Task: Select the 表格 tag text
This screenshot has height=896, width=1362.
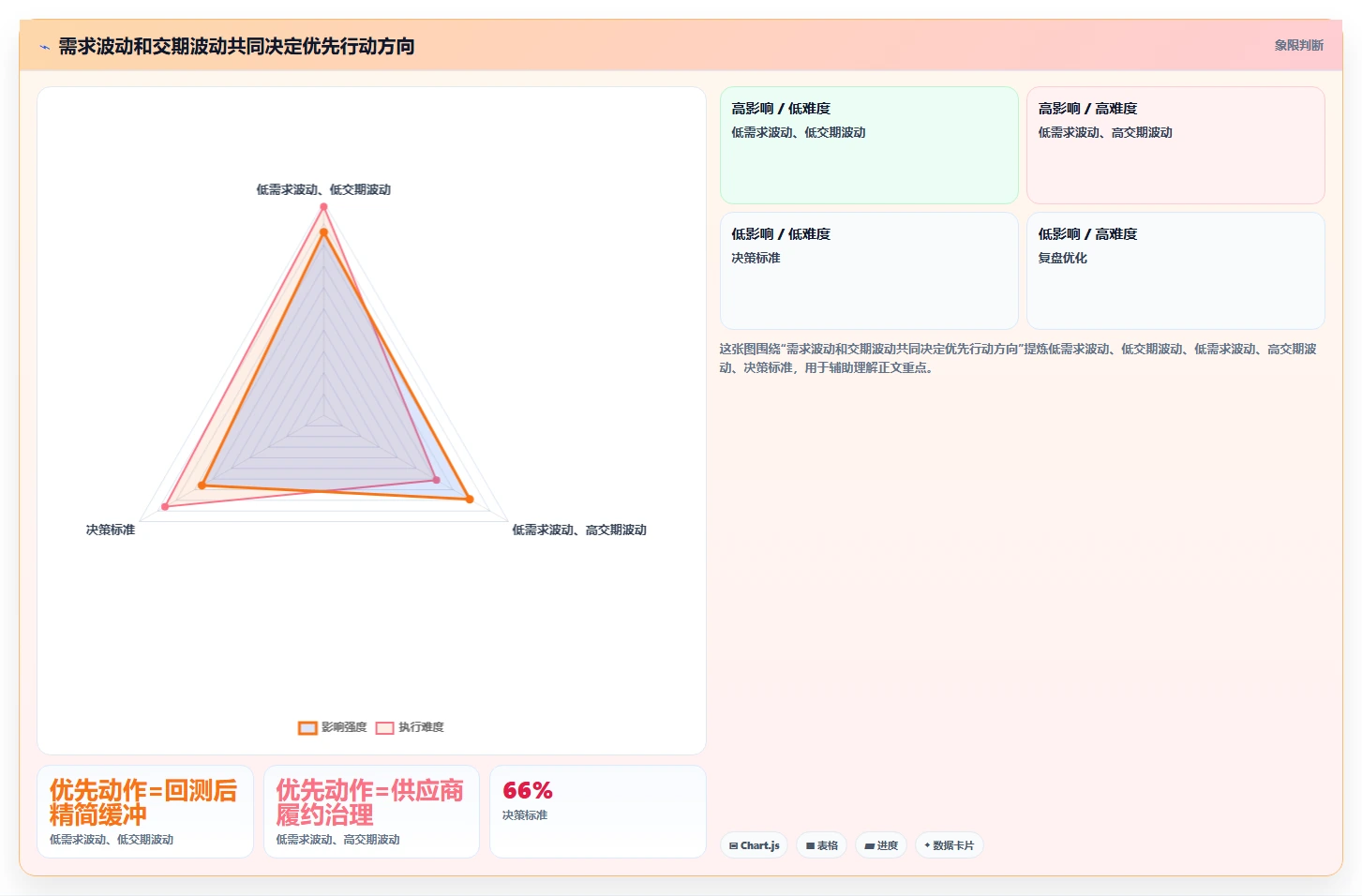Action: point(828,845)
